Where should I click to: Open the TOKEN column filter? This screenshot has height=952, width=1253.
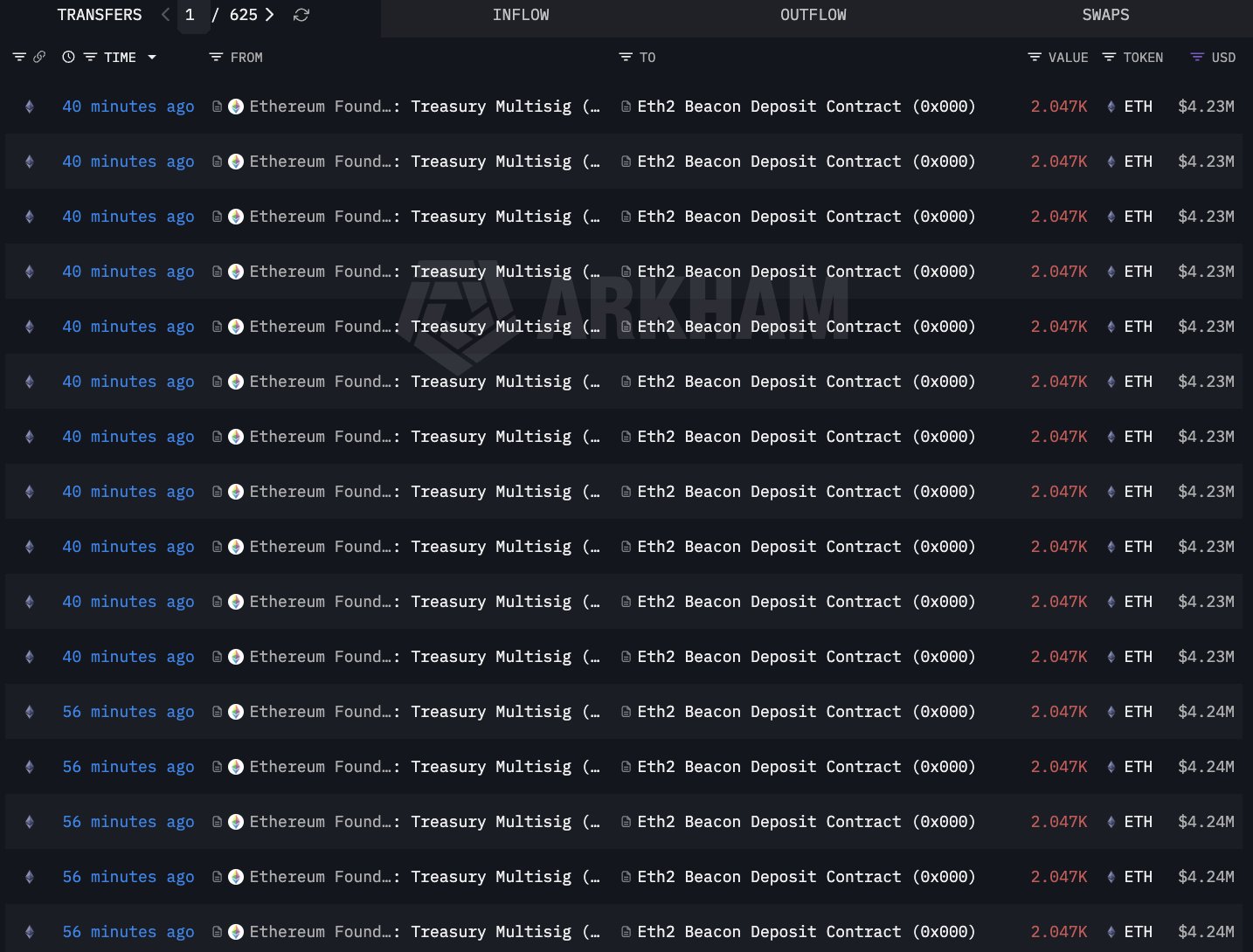[x=1109, y=57]
